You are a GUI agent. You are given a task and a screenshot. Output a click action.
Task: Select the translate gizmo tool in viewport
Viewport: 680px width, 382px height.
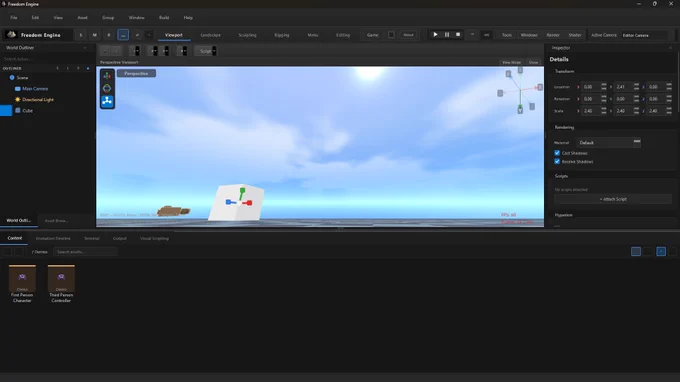click(x=107, y=76)
